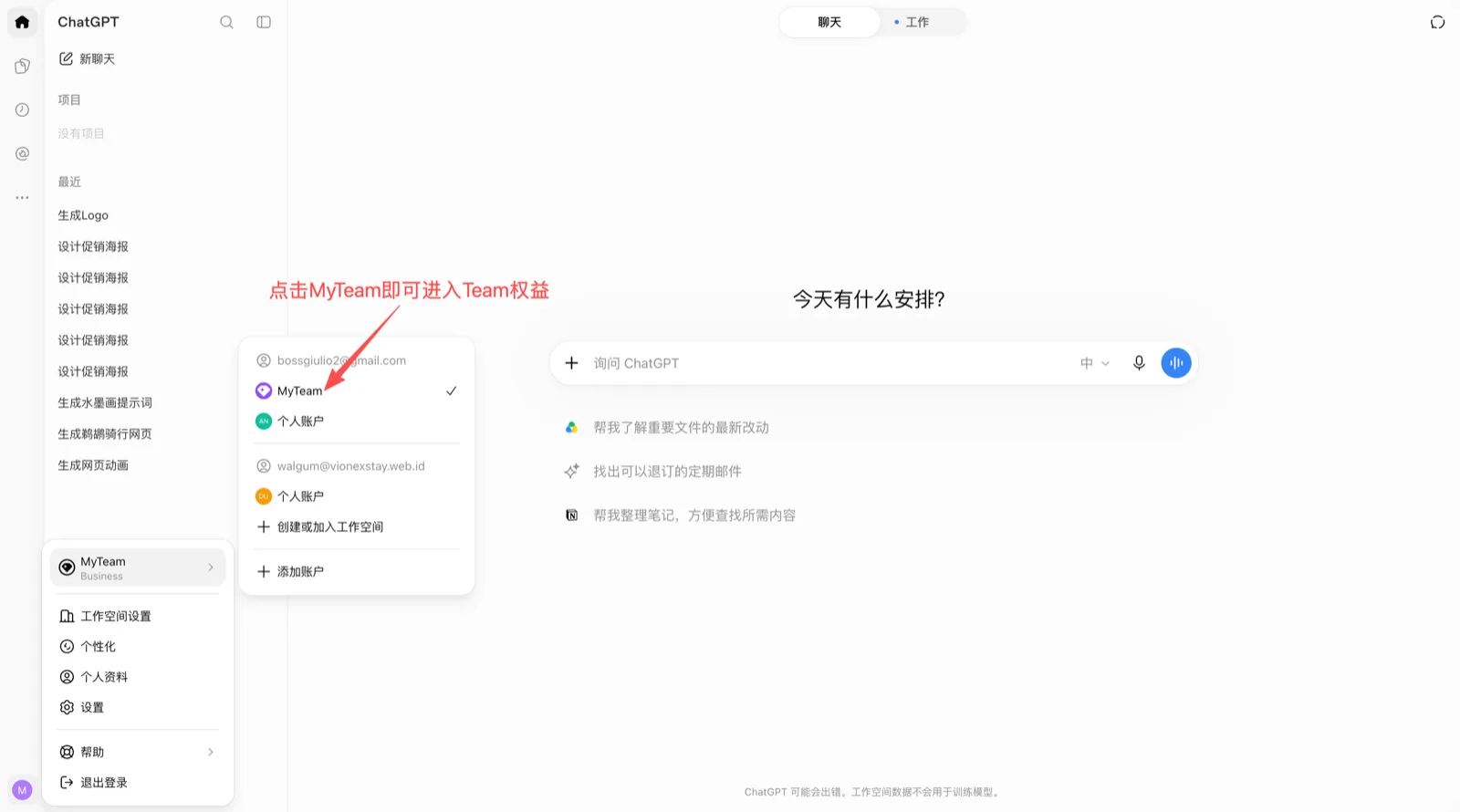Switch to 个人账户 with the orange avatar

(356, 496)
